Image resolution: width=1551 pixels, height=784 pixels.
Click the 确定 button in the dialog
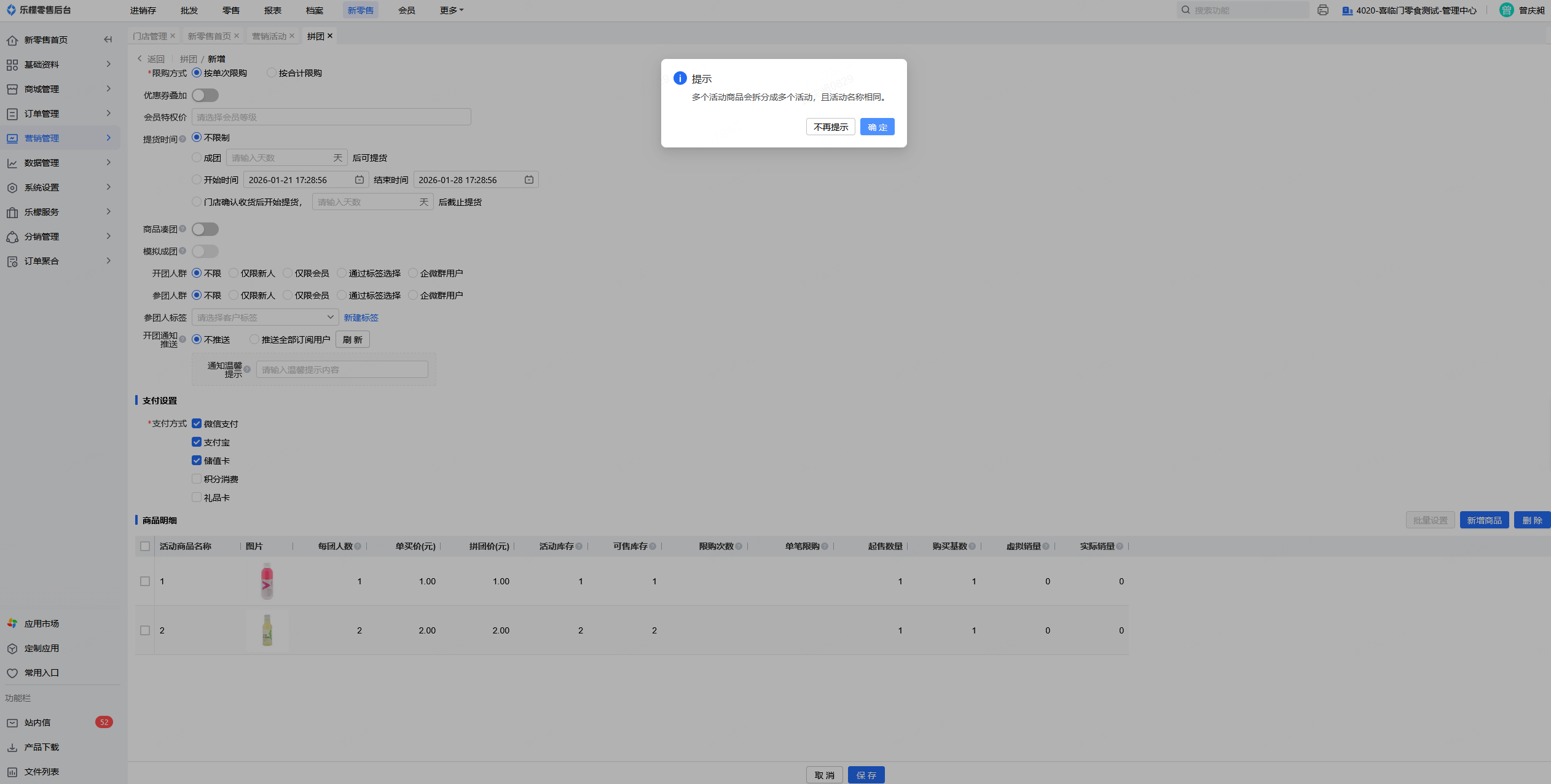tap(877, 127)
